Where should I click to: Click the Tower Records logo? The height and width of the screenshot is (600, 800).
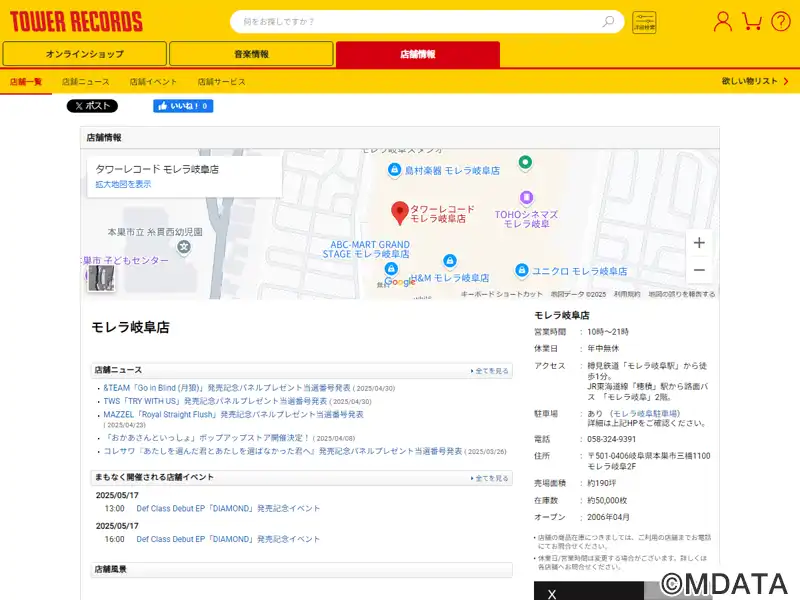tap(76, 21)
